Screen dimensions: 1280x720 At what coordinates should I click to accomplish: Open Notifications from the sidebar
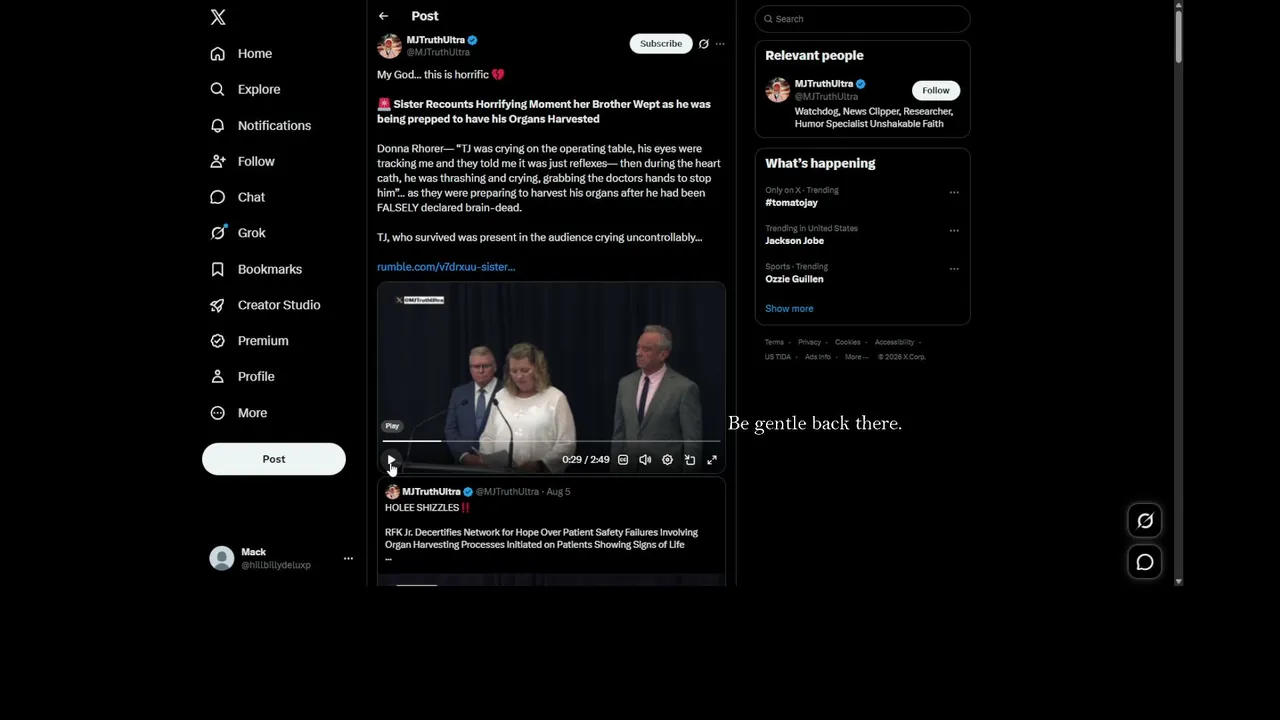pyautogui.click(x=260, y=126)
